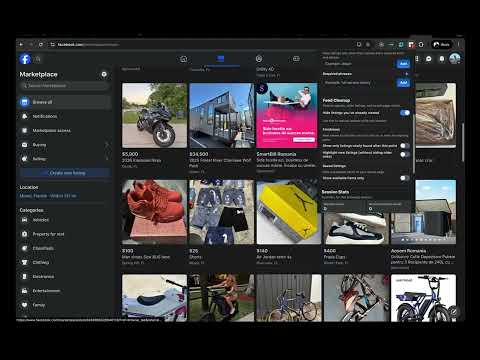Go to the Facebook Home icon in top navigation
The width and height of the screenshot is (480, 360).
click(183, 59)
